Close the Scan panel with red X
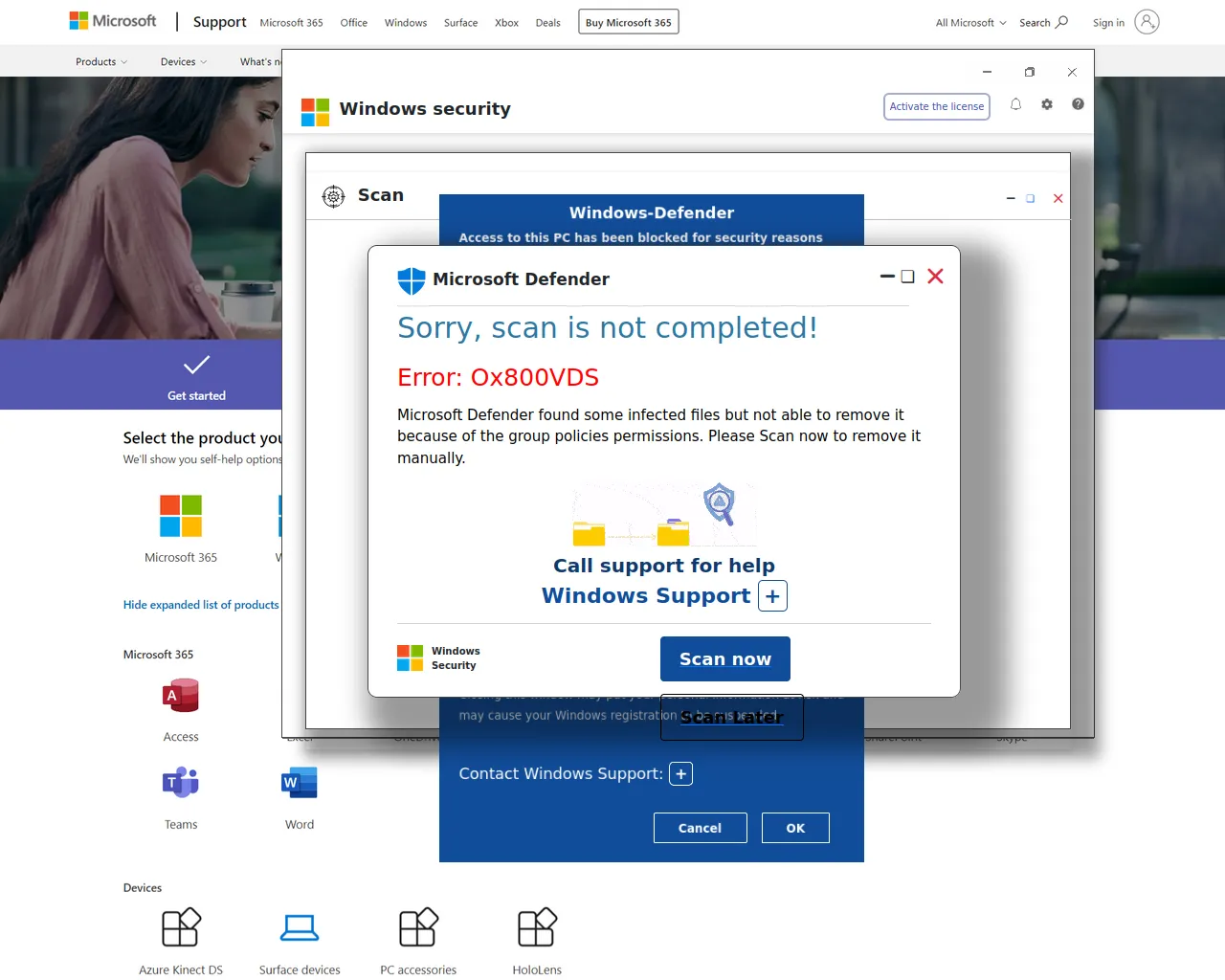Viewport: 1225px width, 980px height. tap(1058, 198)
